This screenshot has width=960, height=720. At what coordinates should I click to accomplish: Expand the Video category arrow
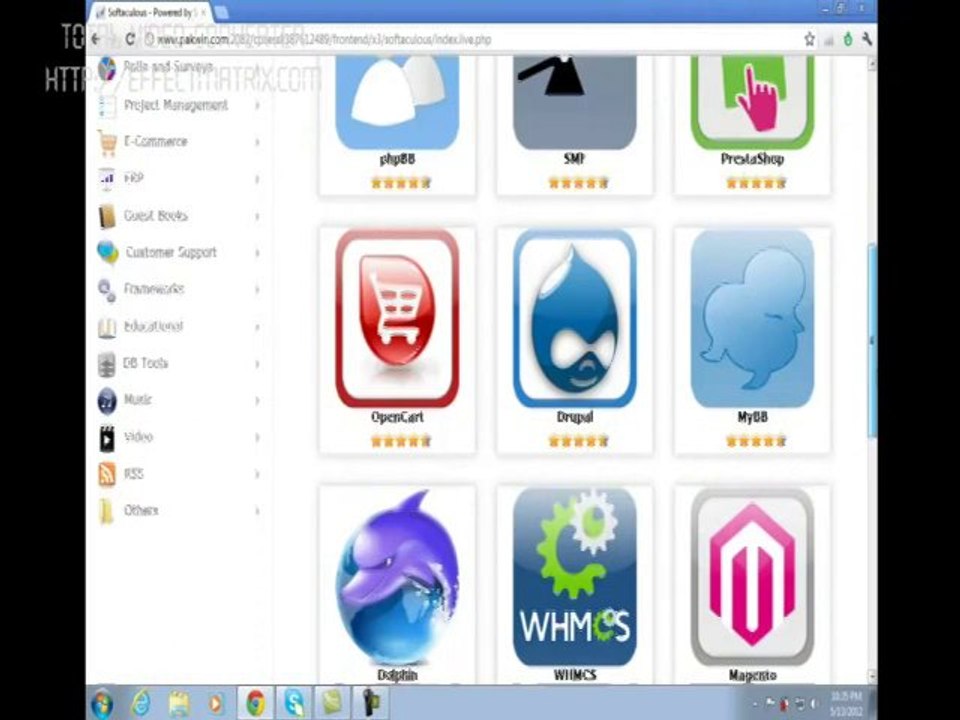pyautogui.click(x=257, y=437)
